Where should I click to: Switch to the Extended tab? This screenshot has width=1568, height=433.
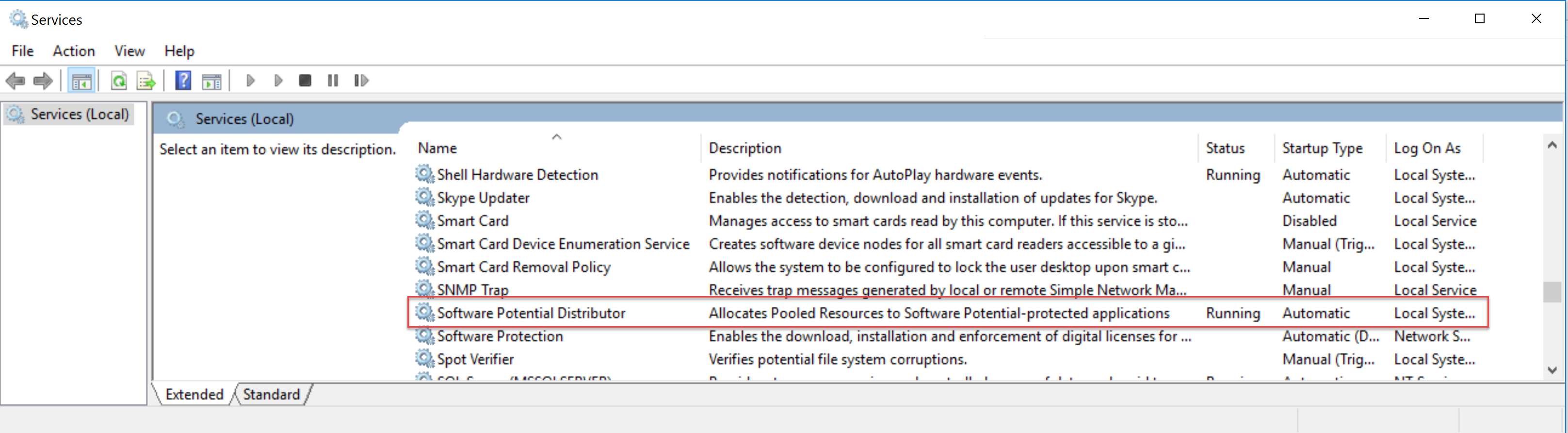(x=194, y=394)
